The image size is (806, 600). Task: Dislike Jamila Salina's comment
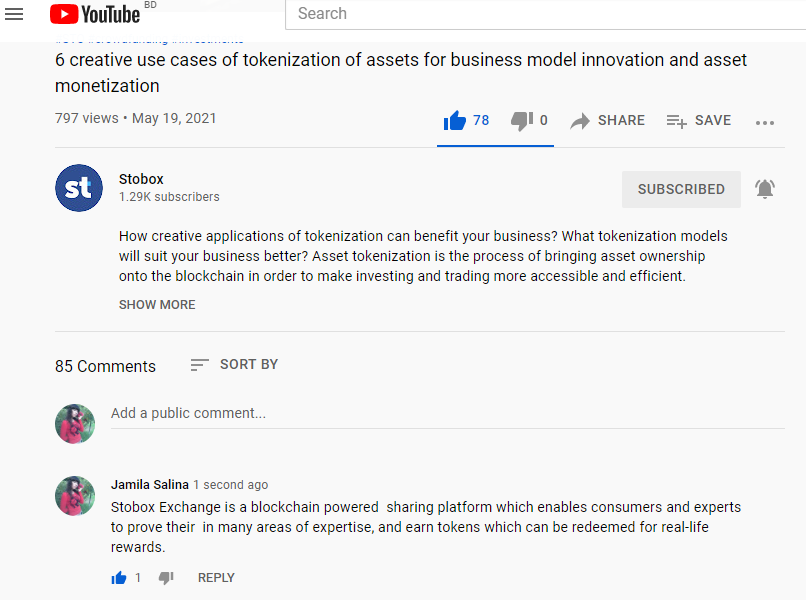tap(166, 578)
